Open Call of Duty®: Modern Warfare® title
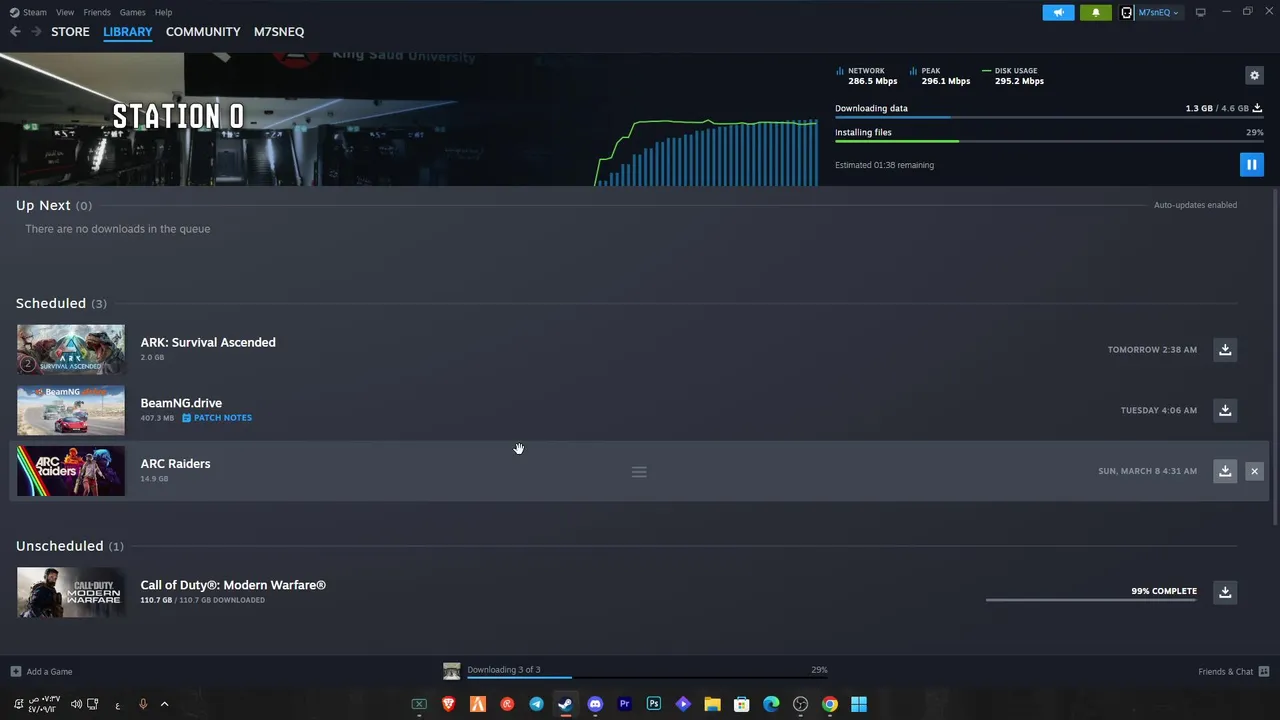Screen dimensions: 1280x720 pos(233,585)
